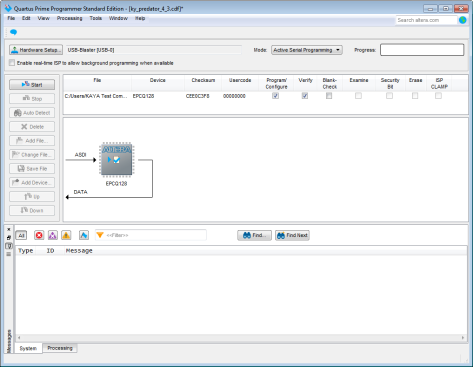Click the messages horizontal scrollbar right arrow
473x367 pixels.
coord(463,338)
